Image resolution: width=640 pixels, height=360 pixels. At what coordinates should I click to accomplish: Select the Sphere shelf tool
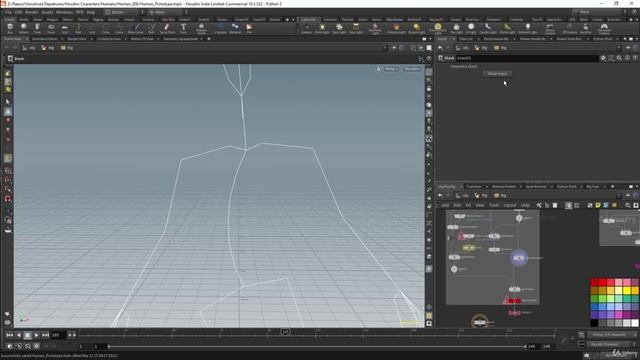(24, 28)
